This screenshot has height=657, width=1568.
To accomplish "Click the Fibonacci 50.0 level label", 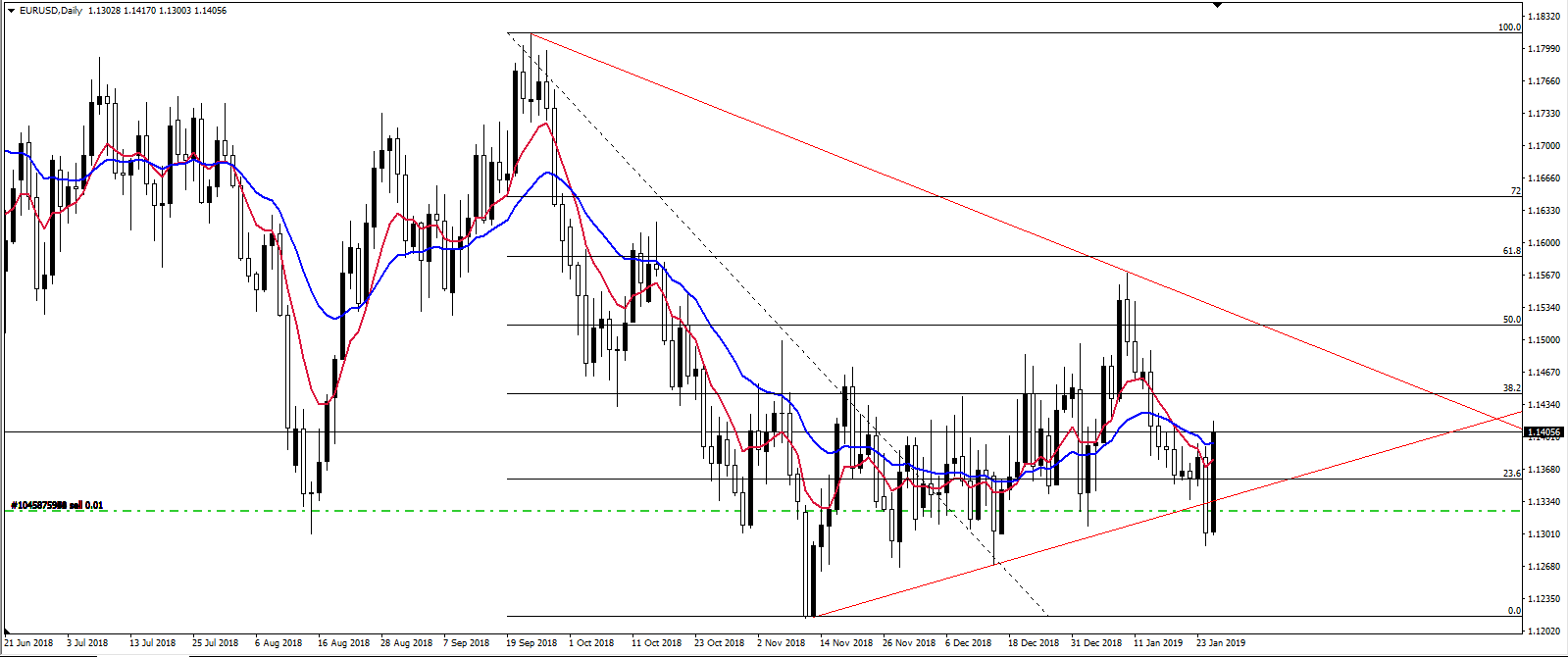I will 1512,320.
